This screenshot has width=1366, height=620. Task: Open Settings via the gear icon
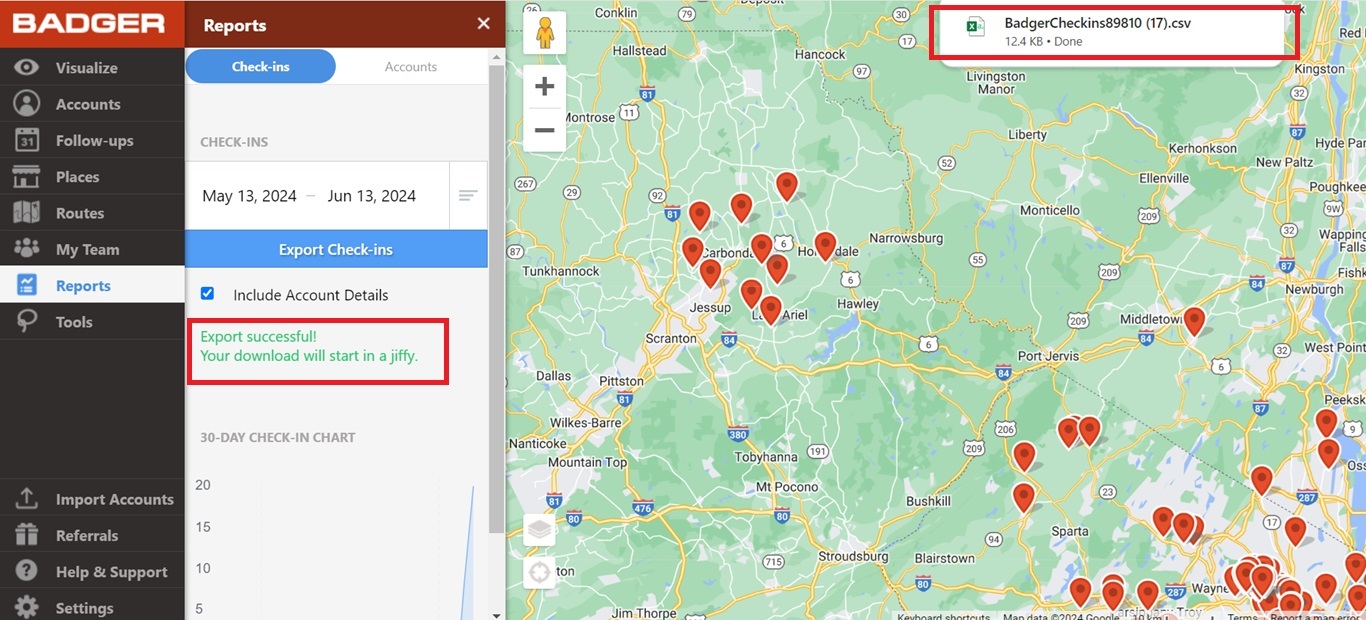tap(27, 607)
